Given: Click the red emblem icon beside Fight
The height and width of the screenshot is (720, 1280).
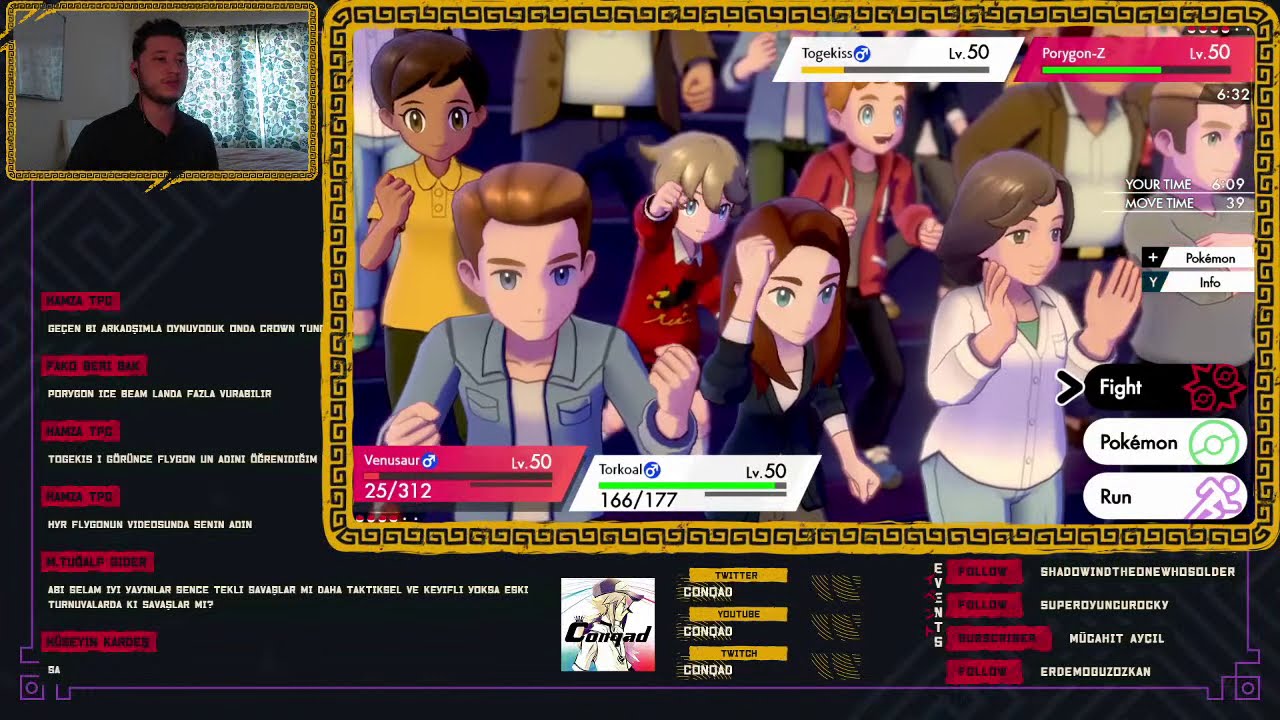Looking at the screenshot, I should click(1214, 388).
